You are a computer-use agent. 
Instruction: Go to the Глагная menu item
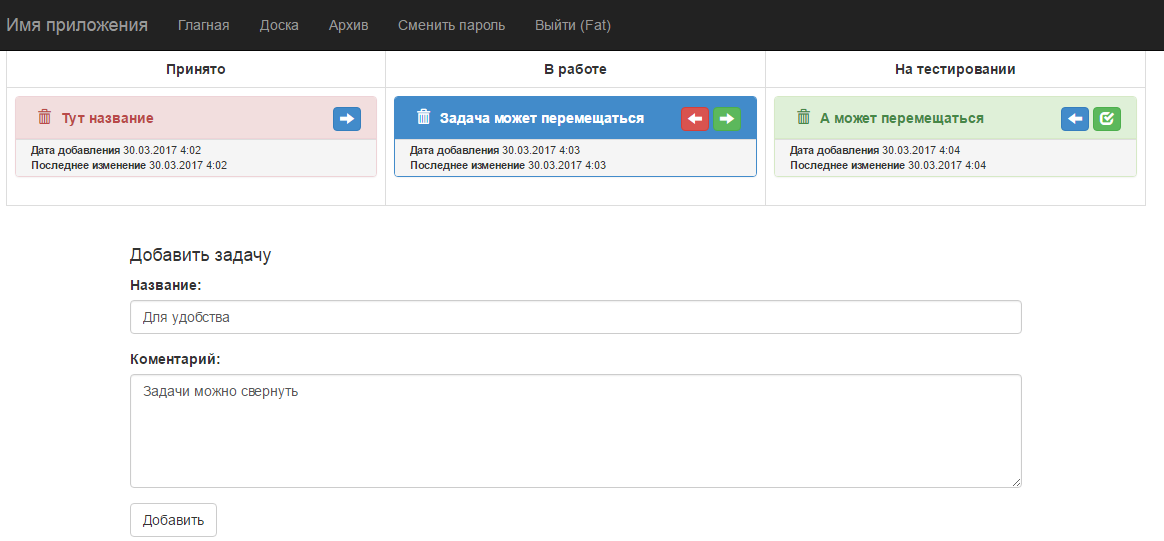click(203, 25)
